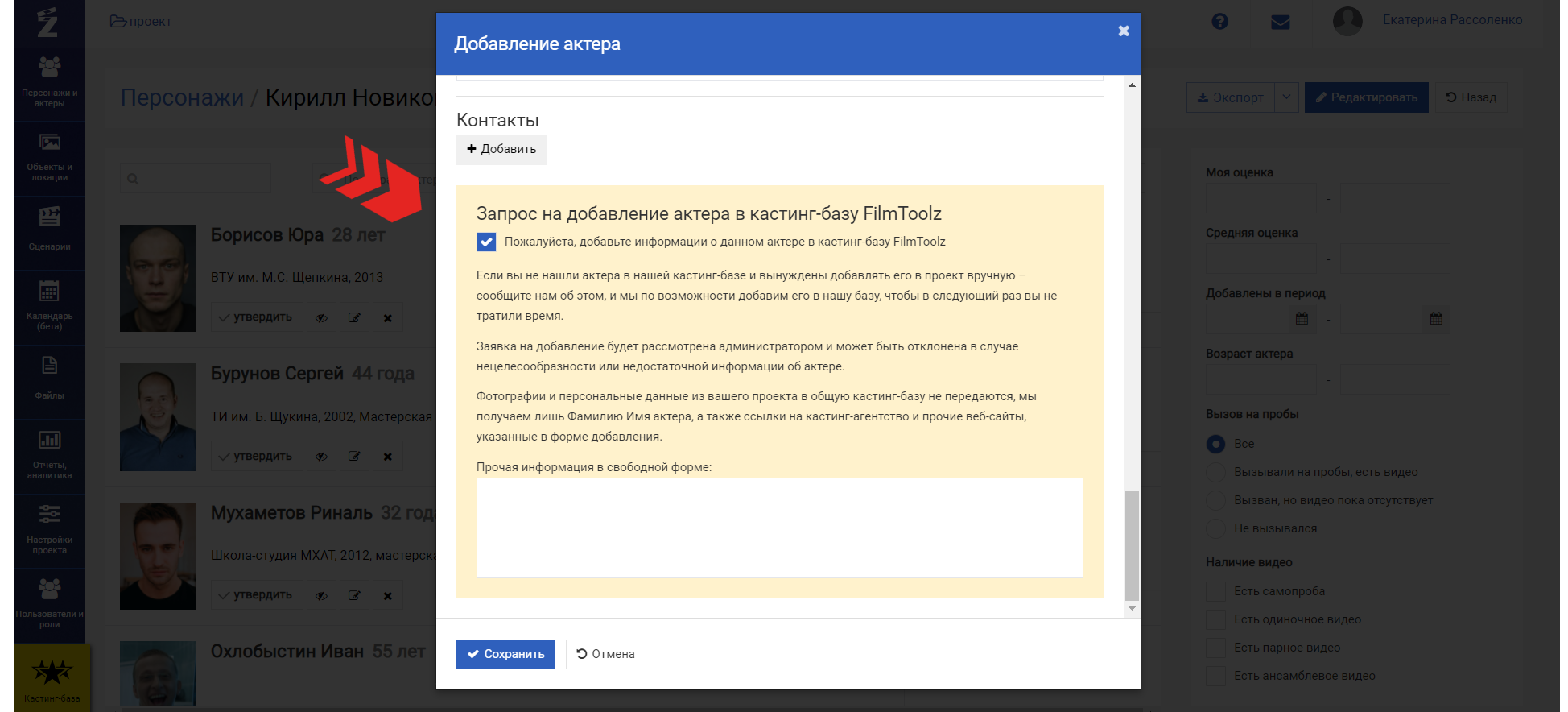This screenshot has width=1568, height=712.
Task: Click the Возраст актера minimum field
Action: [x=1261, y=379]
